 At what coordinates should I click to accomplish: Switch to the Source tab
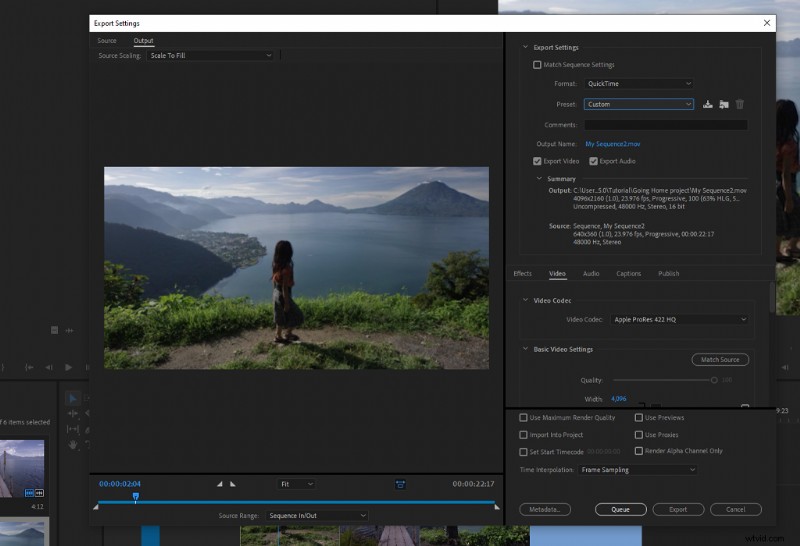pyautogui.click(x=107, y=40)
